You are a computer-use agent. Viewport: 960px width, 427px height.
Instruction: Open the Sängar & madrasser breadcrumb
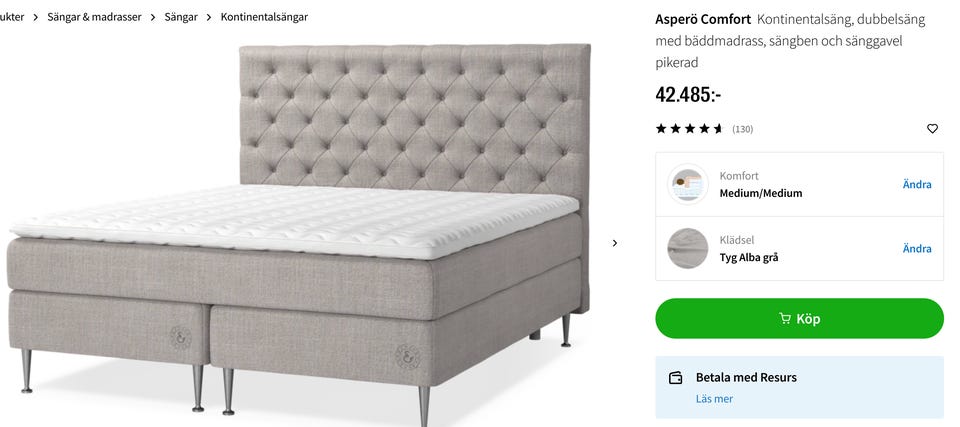tap(94, 17)
